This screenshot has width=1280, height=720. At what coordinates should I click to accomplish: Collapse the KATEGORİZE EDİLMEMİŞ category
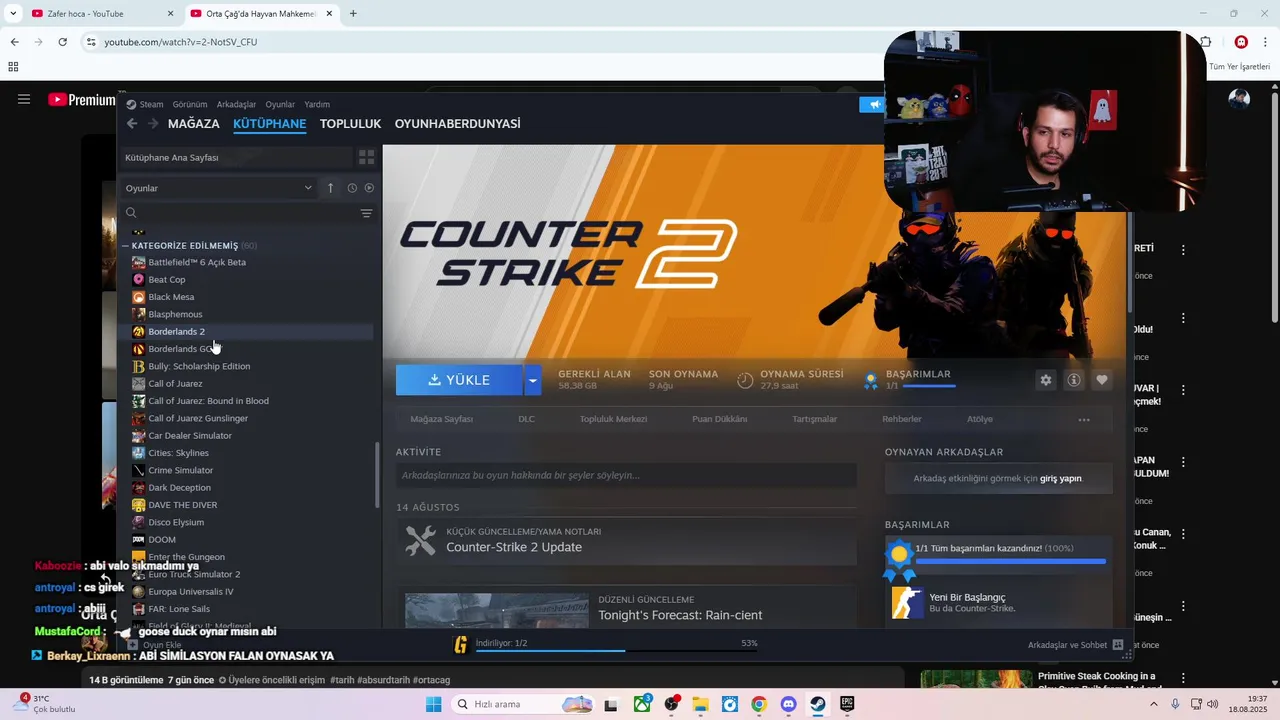pyautogui.click(x=126, y=246)
